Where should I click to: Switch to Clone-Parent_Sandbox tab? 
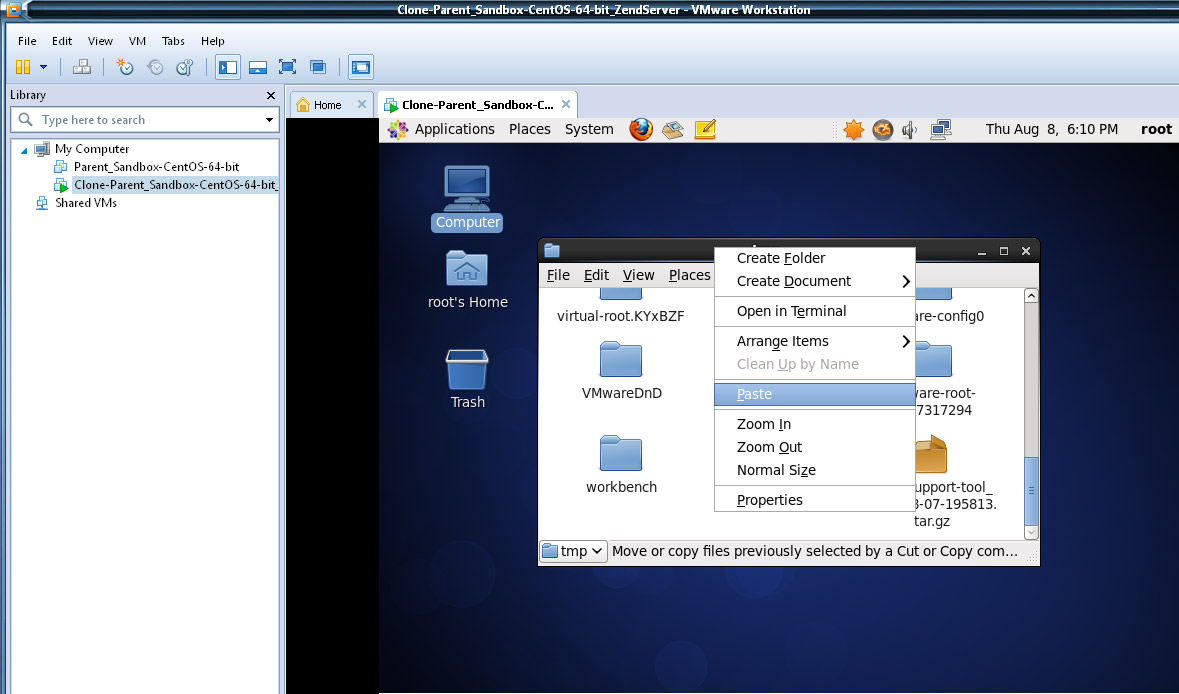coord(477,105)
